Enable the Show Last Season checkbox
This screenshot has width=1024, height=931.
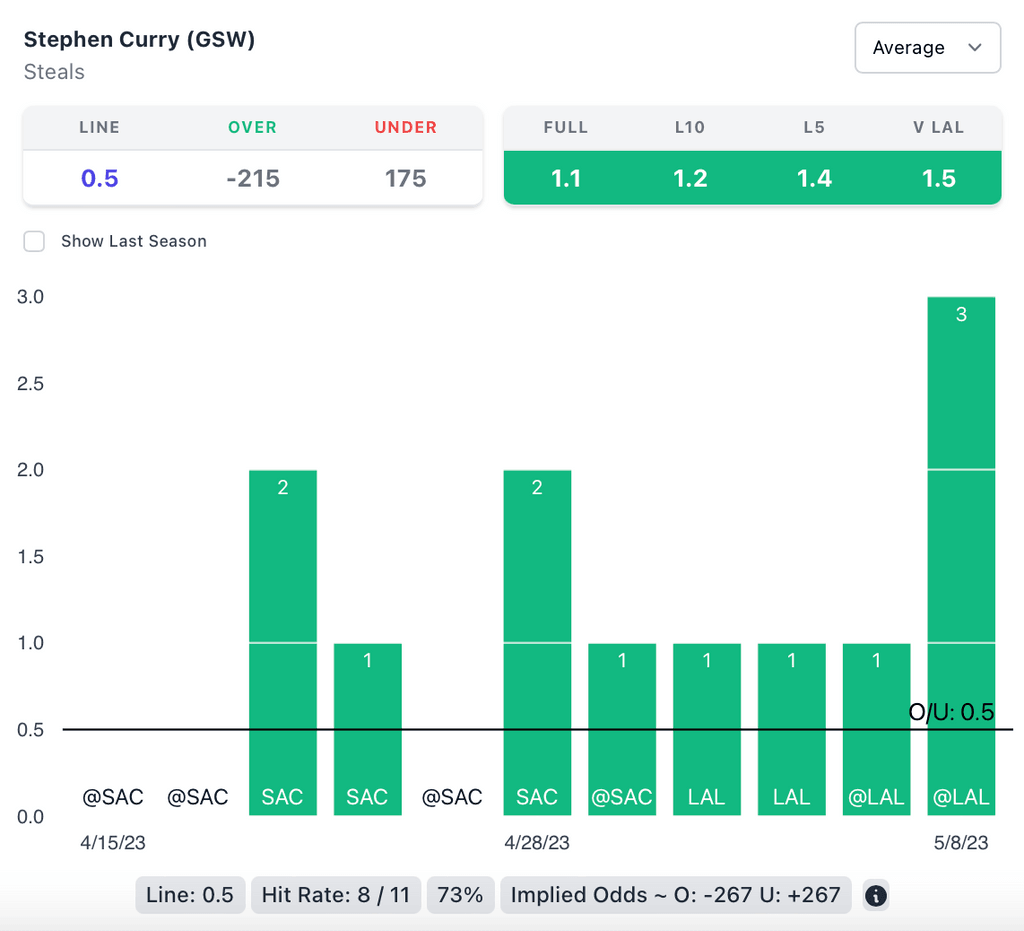35,241
